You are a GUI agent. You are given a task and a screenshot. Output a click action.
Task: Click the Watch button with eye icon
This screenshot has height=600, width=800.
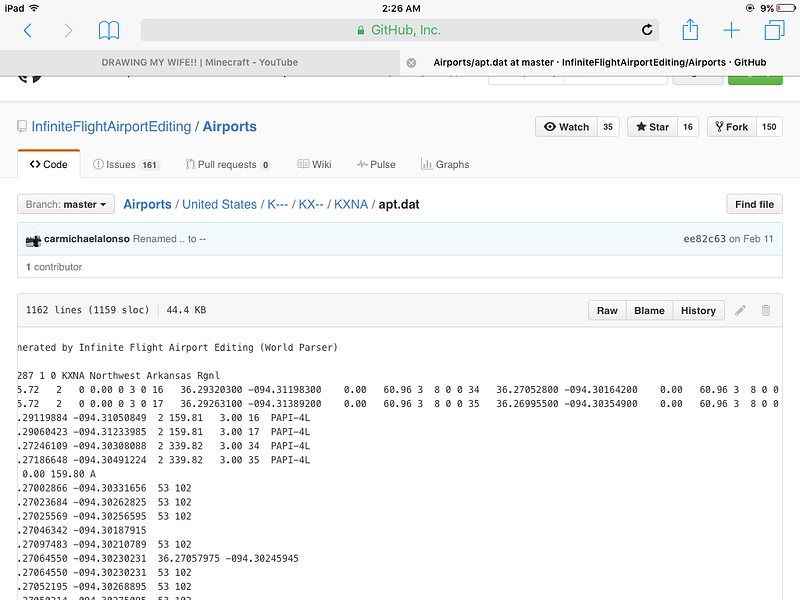pyautogui.click(x=566, y=127)
